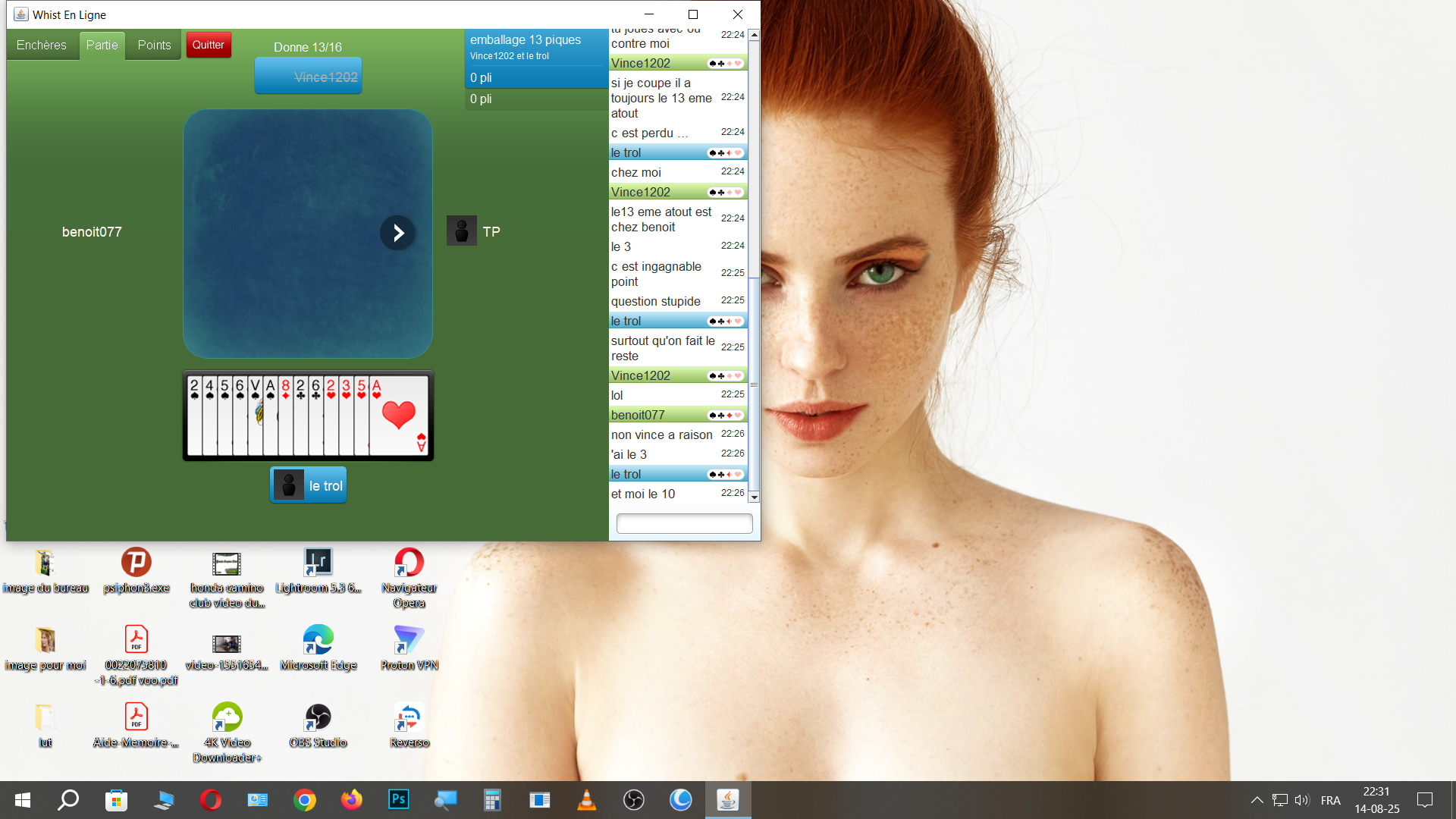
Task: Open Proton VPN desktop shortcut
Action: (x=409, y=640)
